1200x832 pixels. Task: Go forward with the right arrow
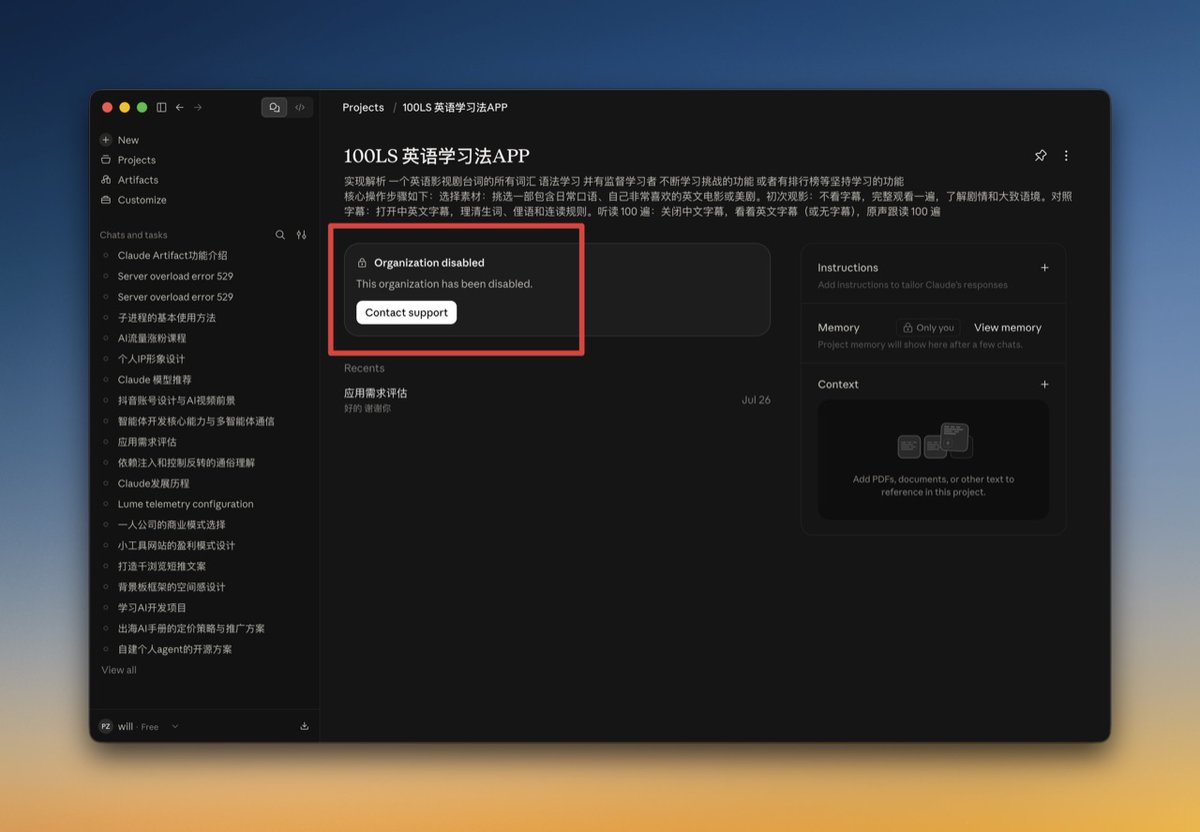coord(198,107)
